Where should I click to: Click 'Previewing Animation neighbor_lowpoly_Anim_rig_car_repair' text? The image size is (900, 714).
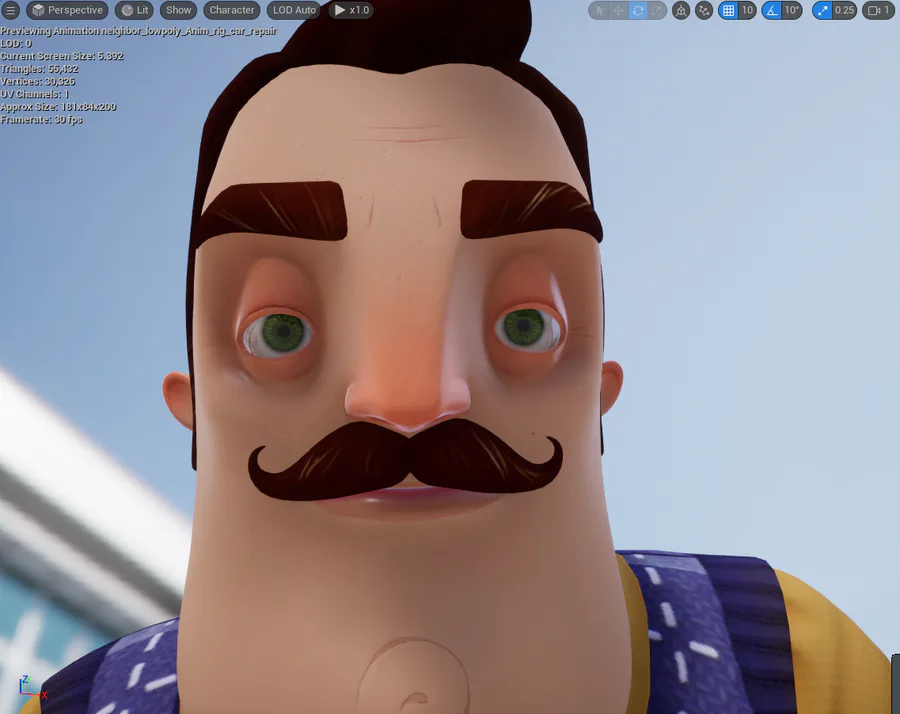click(x=138, y=31)
